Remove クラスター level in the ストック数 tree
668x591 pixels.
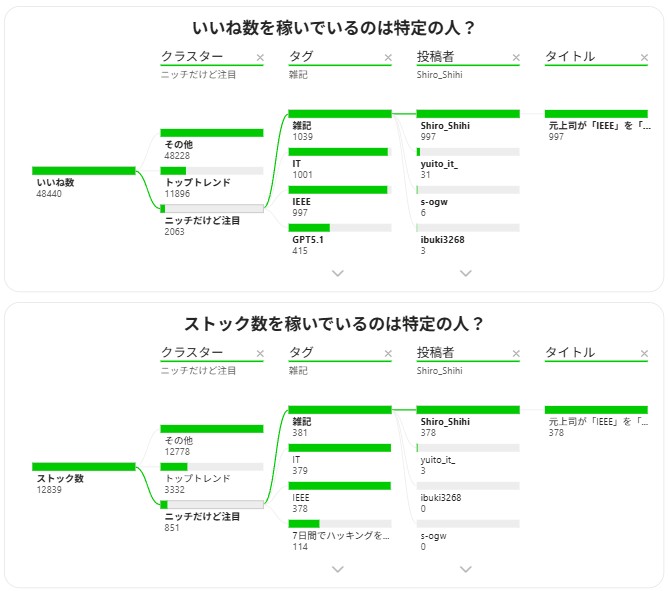pyautogui.click(x=260, y=354)
